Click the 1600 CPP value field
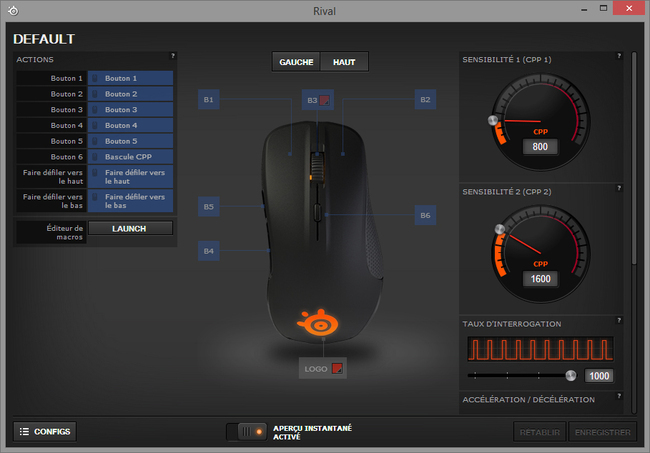The image size is (650, 453). (x=540, y=279)
